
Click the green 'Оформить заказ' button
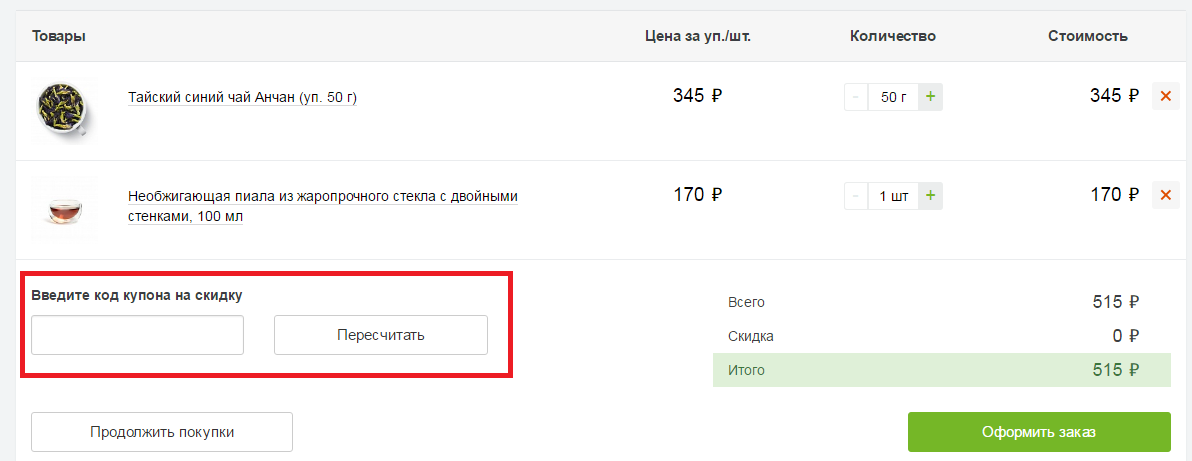[x=1038, y=432]
